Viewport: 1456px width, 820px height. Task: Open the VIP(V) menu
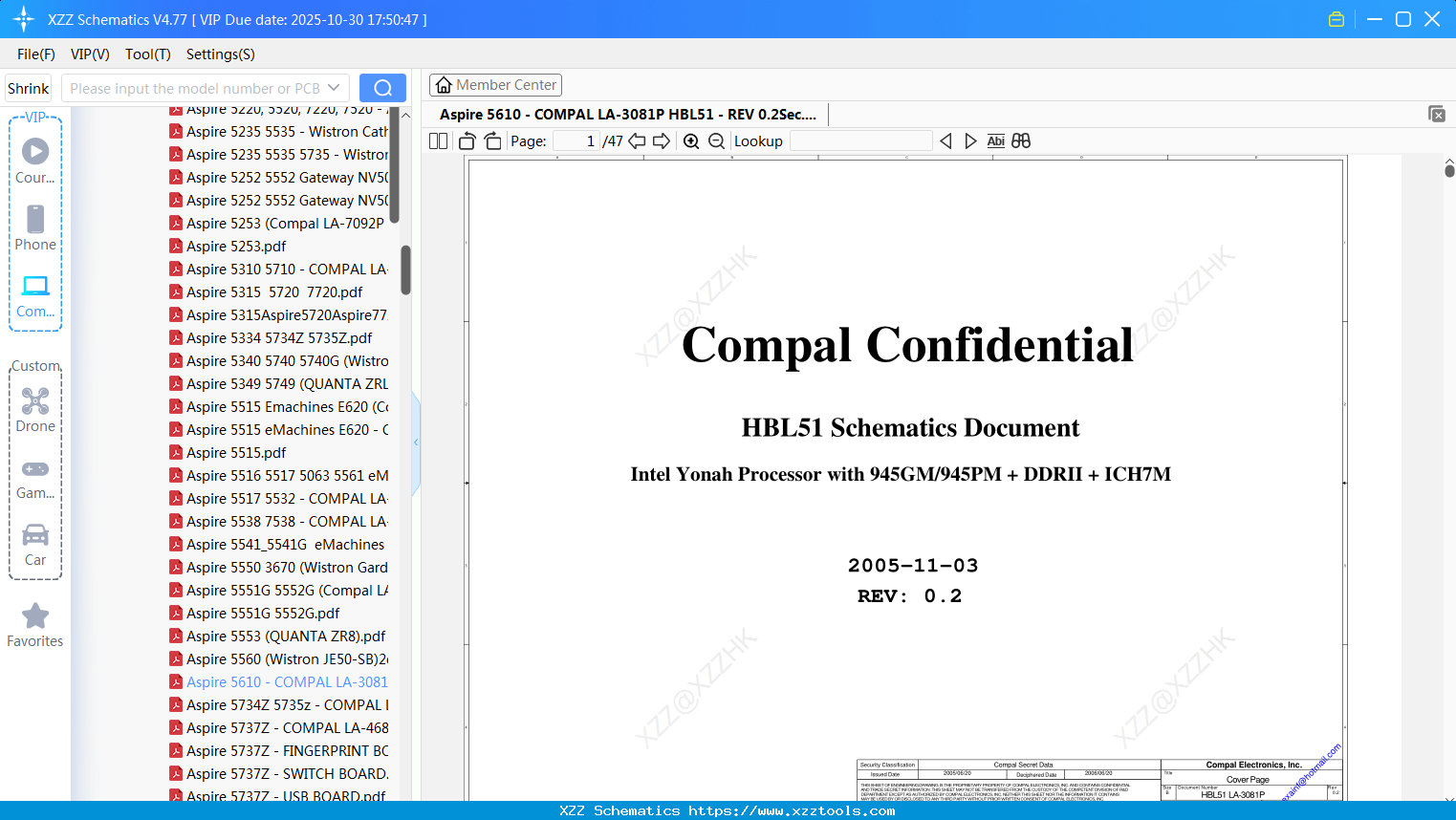(x=90, y=54)
